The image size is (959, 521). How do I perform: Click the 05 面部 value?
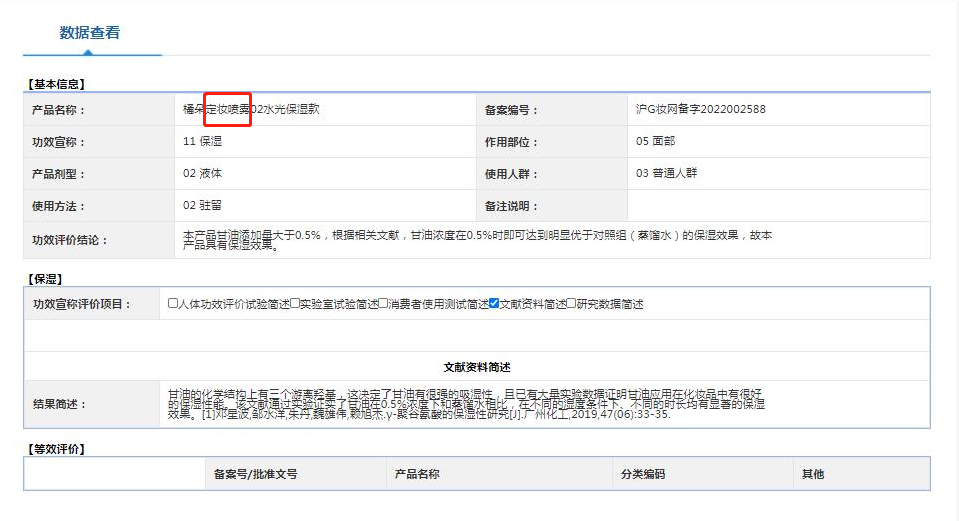pyautogui.click(x=655, y=141)
